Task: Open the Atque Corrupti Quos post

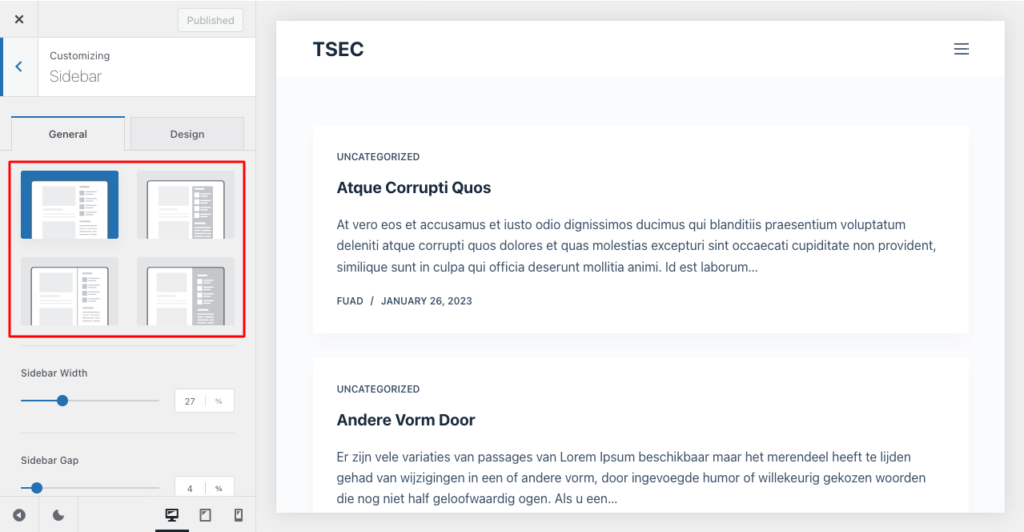Action: (x=414, y=188)
